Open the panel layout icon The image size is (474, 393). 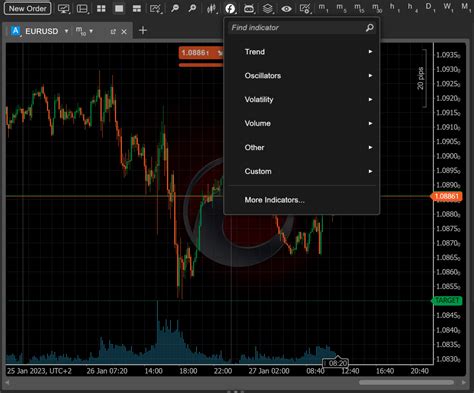82,8
